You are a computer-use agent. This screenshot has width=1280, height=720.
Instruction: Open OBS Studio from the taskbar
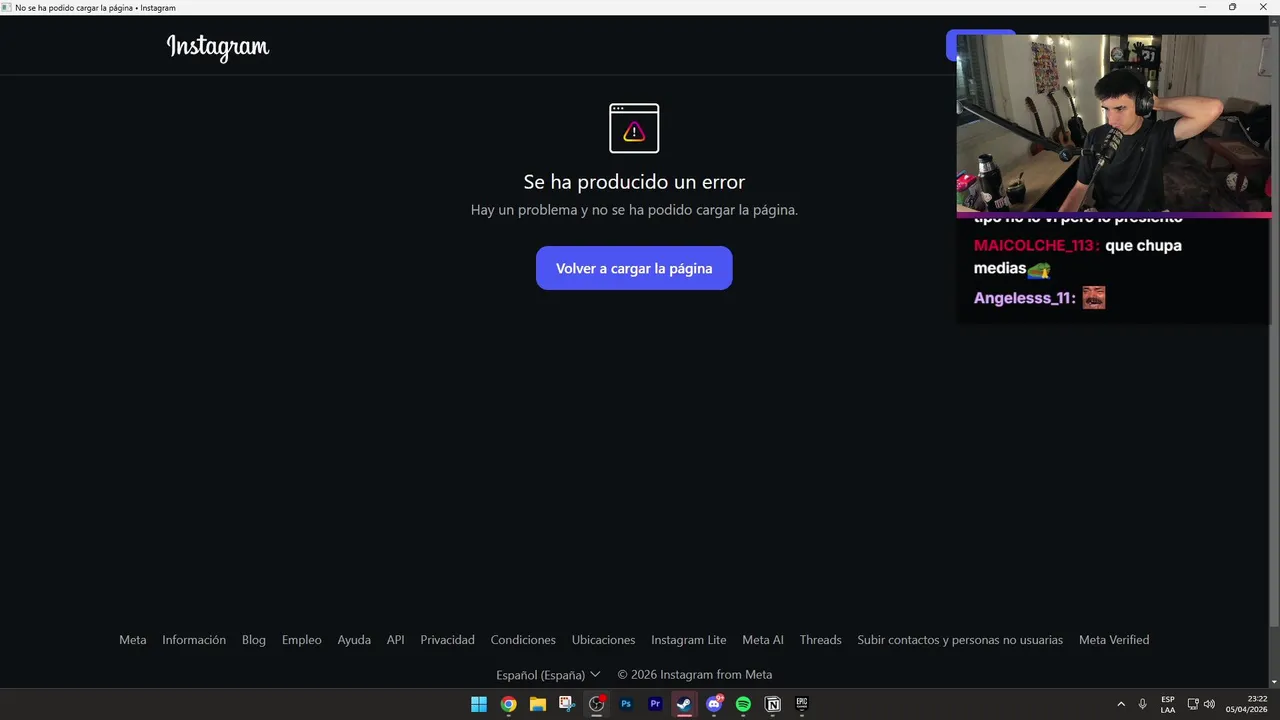coord(597,704)
